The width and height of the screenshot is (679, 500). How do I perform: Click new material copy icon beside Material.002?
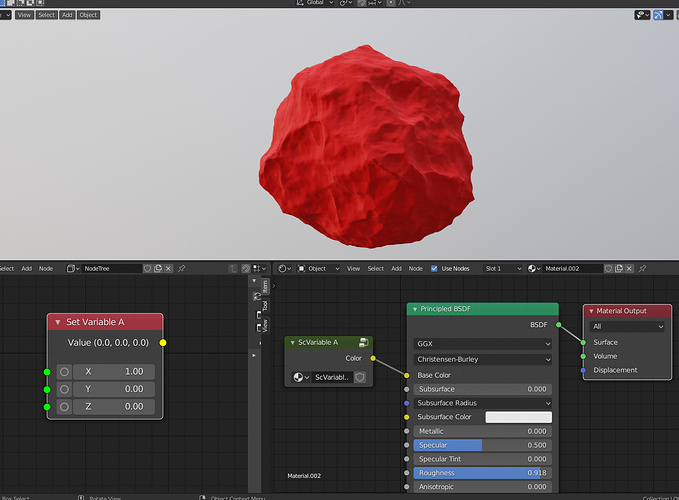619,268
